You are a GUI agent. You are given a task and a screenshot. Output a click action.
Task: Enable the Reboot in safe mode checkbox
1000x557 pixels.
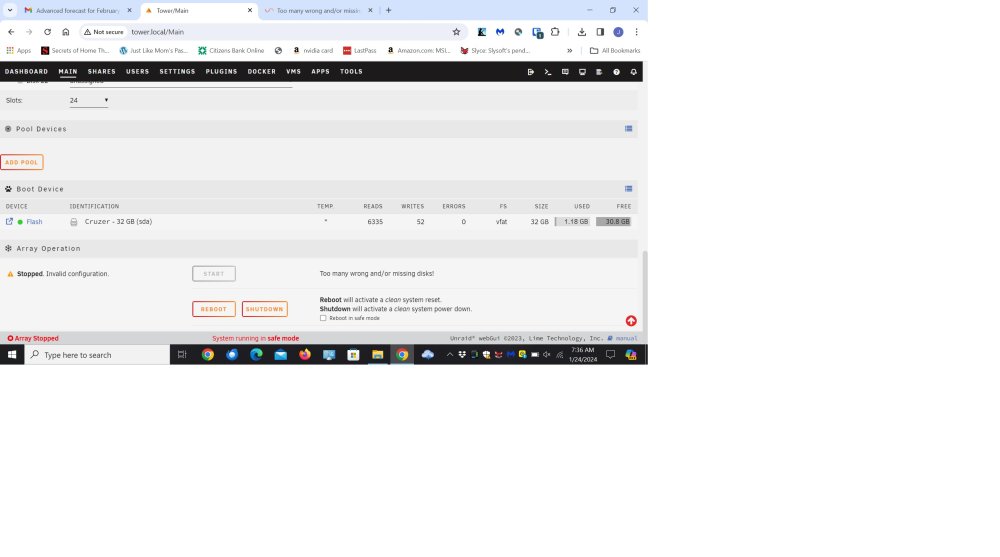pos(323,318)
